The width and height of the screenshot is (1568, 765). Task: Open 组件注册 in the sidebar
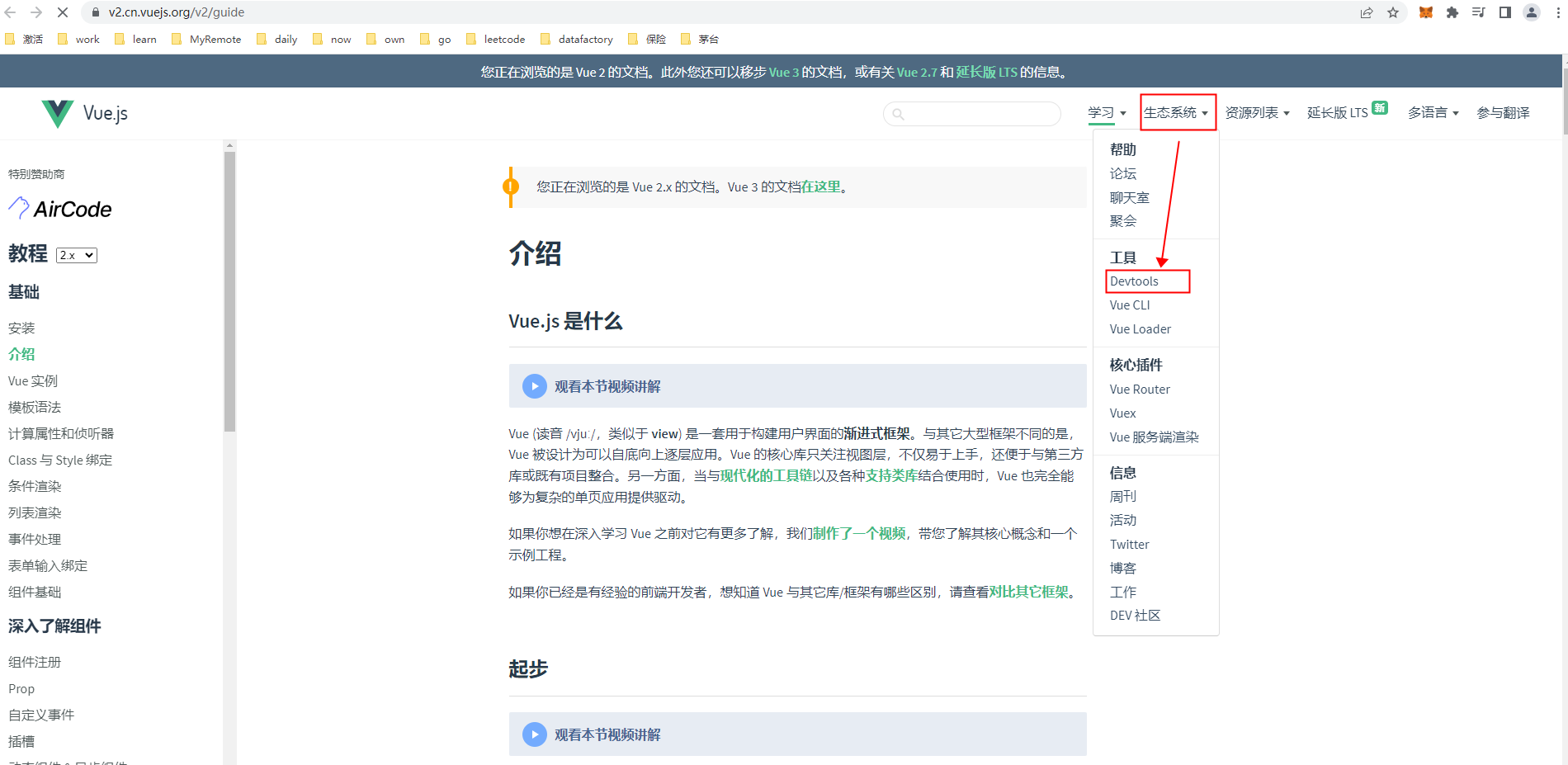pos(35,663)
